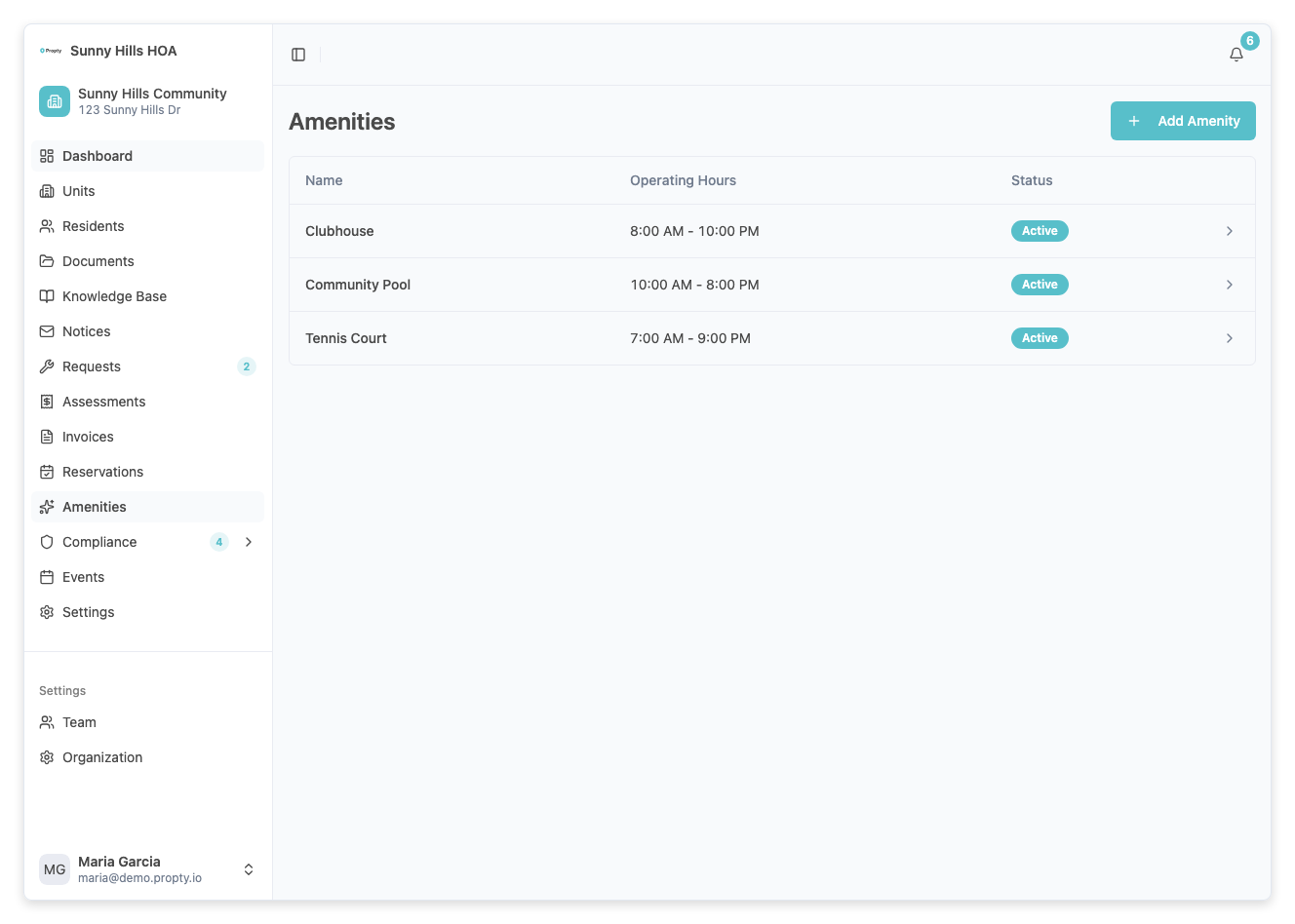Toggle the sidebar panel visibility
Screen dimensions: 1295x924
pyautogui.click(x=297, y=54)
